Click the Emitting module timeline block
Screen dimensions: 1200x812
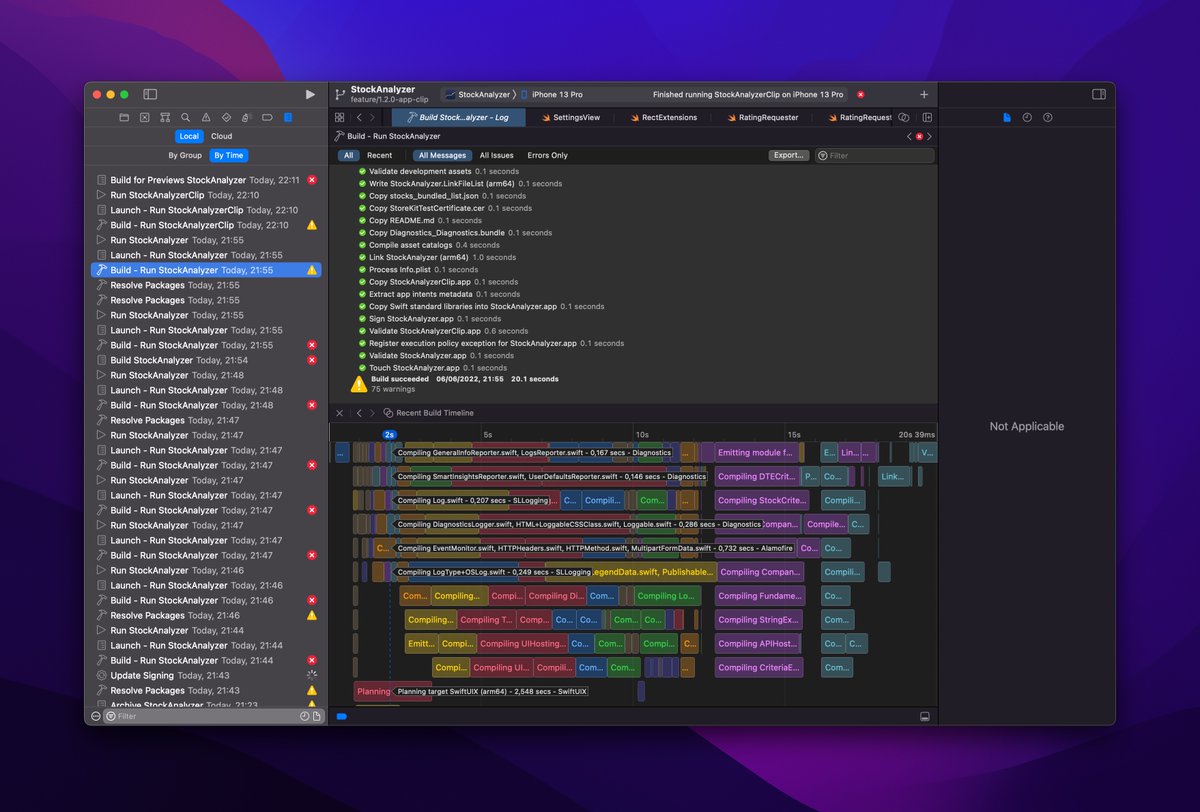pos(755,453)
